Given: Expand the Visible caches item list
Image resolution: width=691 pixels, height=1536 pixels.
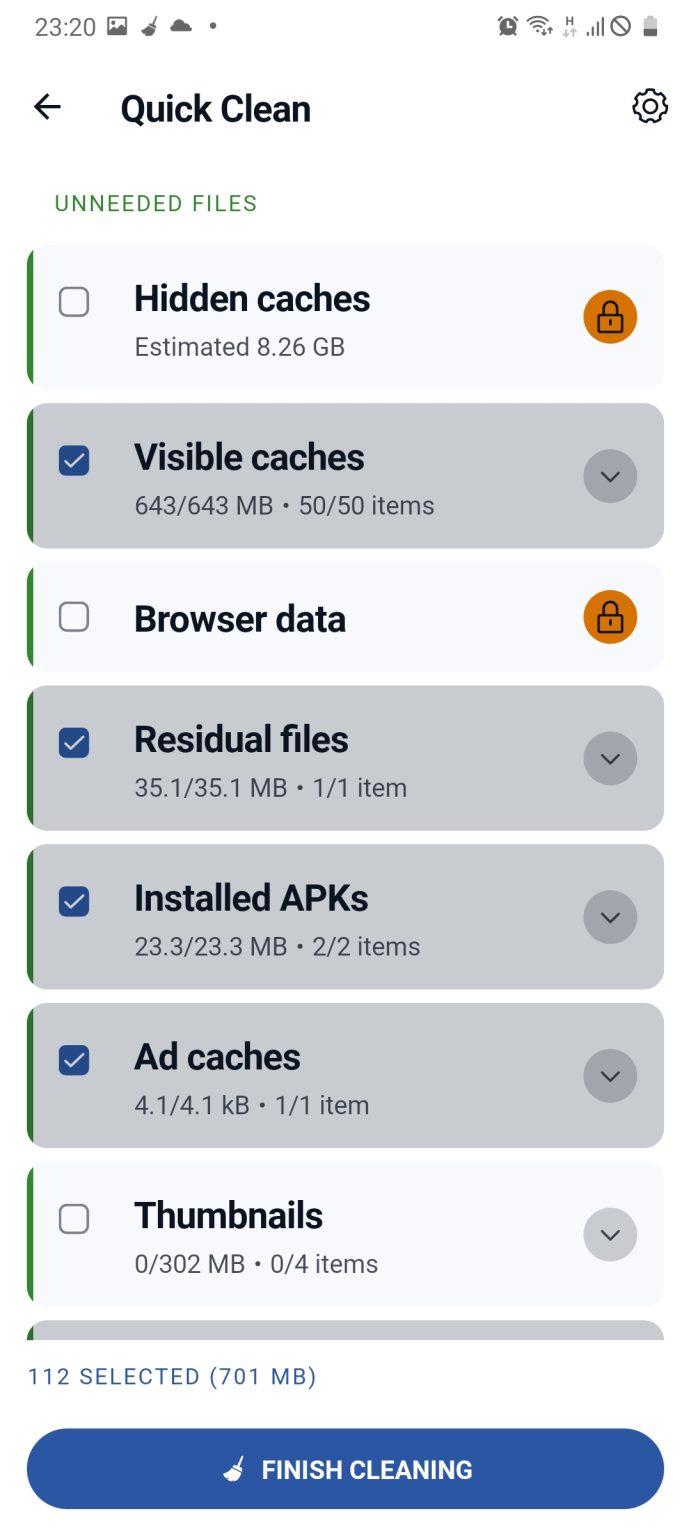Looking at the screenshot, I should click(x=610, y=476).
